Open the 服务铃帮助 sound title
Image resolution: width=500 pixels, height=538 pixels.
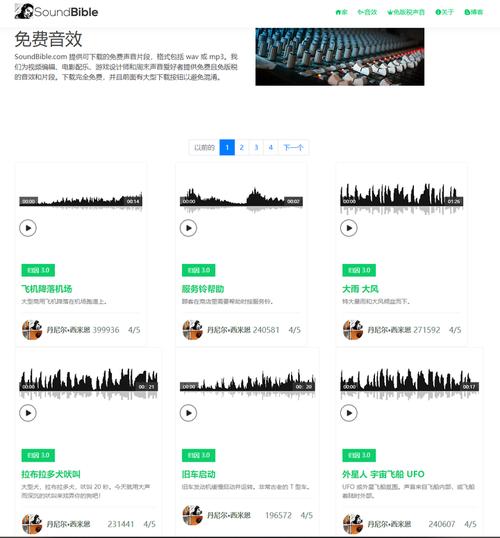tap(203, 289)
